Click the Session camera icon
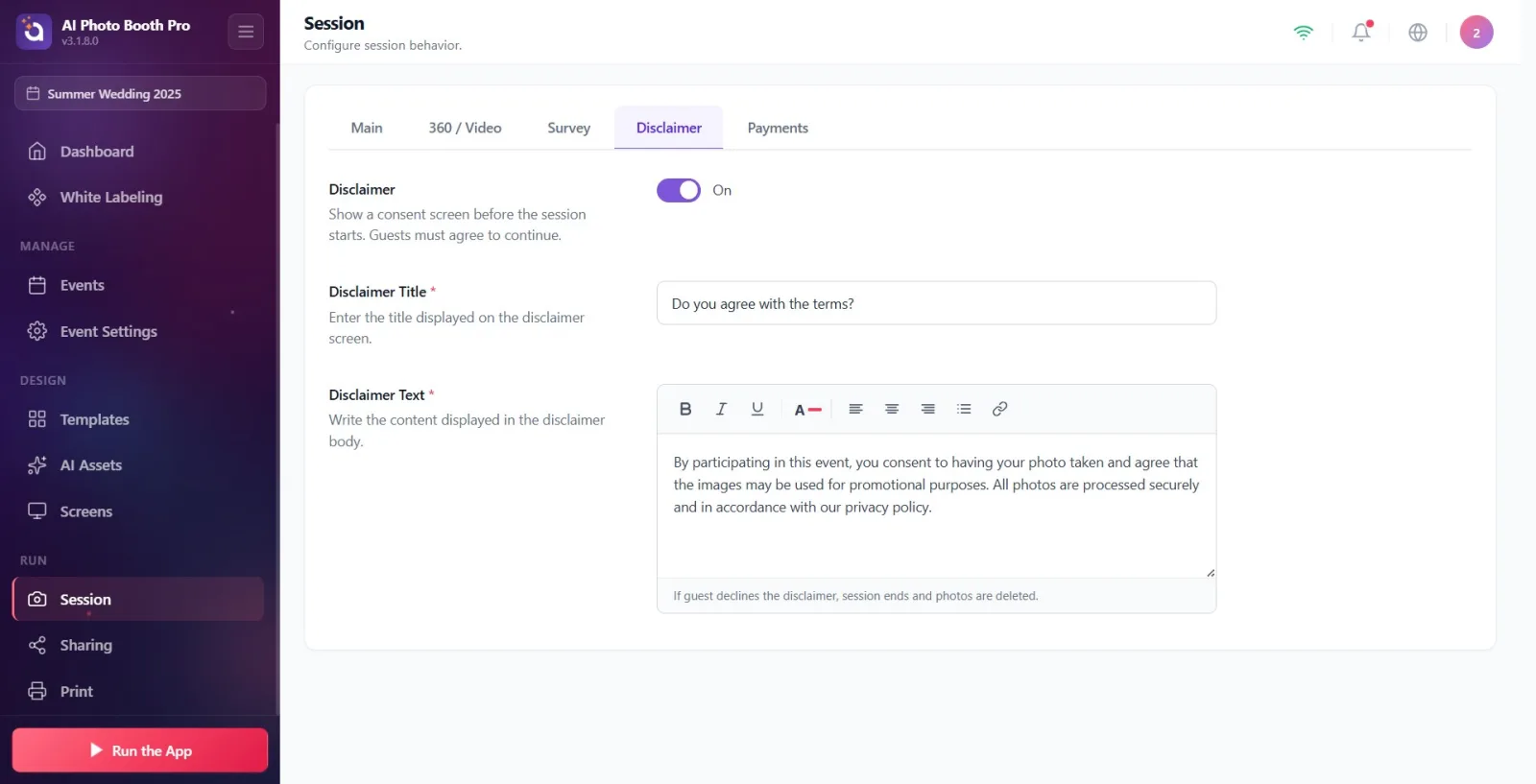This screenshot has height=784, width=1536. (x=37, y=599)
